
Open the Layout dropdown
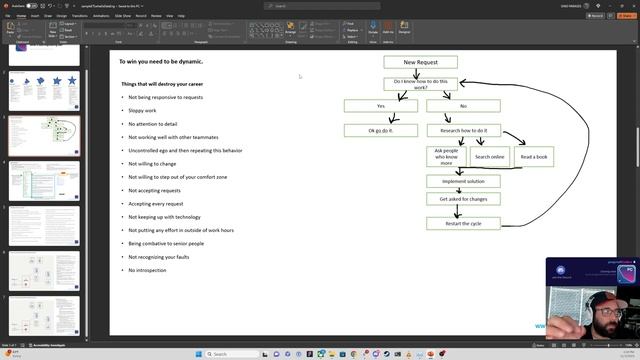(x=68, y=24)
